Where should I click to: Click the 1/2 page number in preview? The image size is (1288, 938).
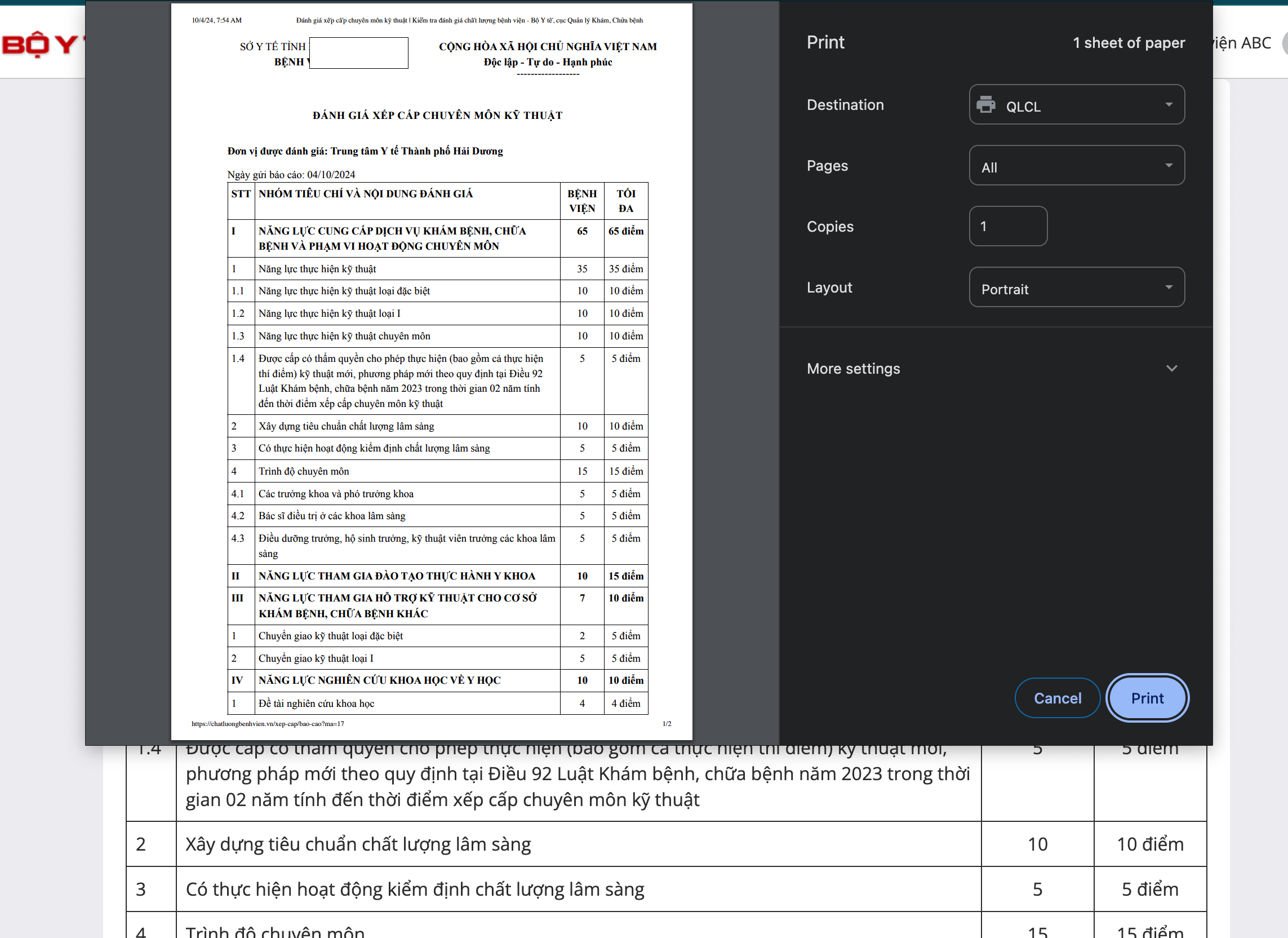[666, 724]
